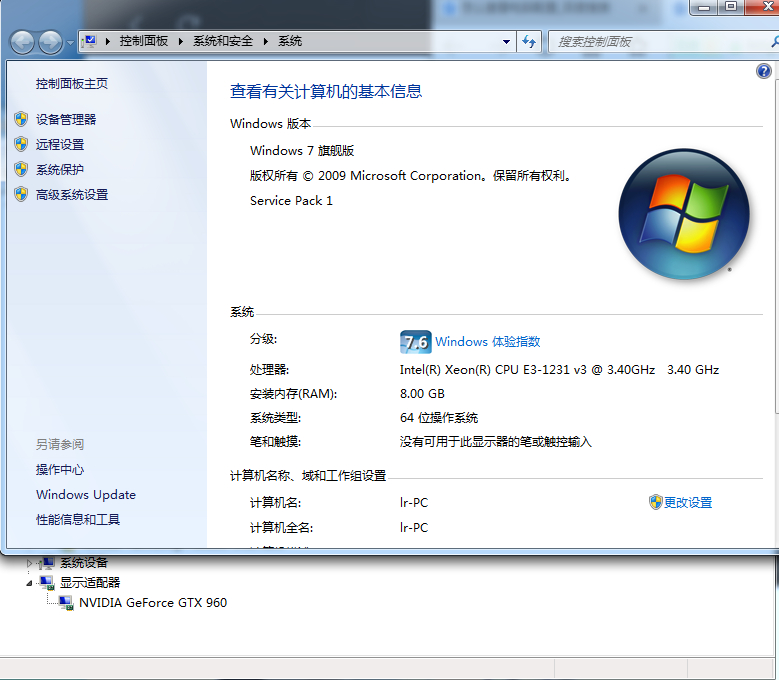This screenshot has width=779, height=680.
Task: Click the 显示适配器 category icon
Action: (47, 583)
